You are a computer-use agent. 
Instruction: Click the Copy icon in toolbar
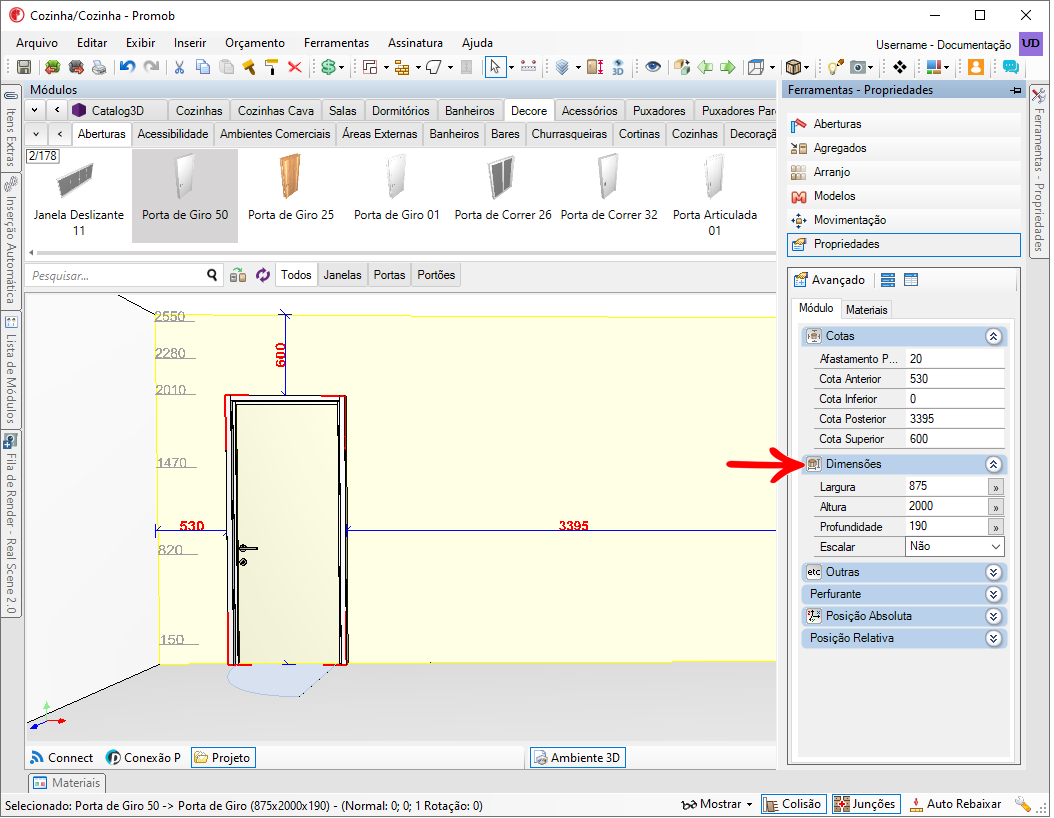click(202, 67)
